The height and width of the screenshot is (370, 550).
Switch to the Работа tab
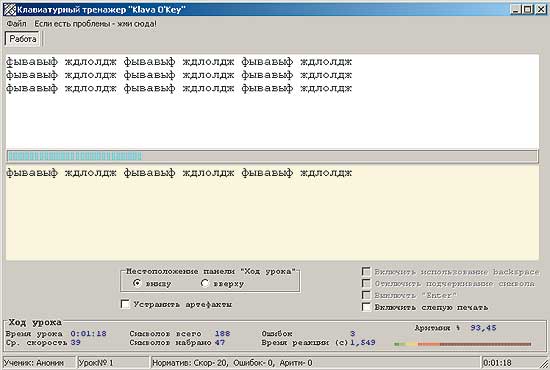[23, 39]
